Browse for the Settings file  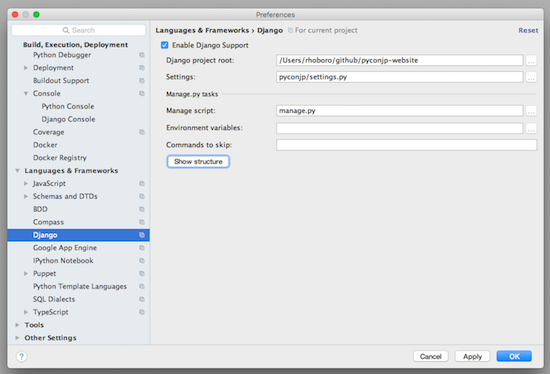[x=531, y=77]
